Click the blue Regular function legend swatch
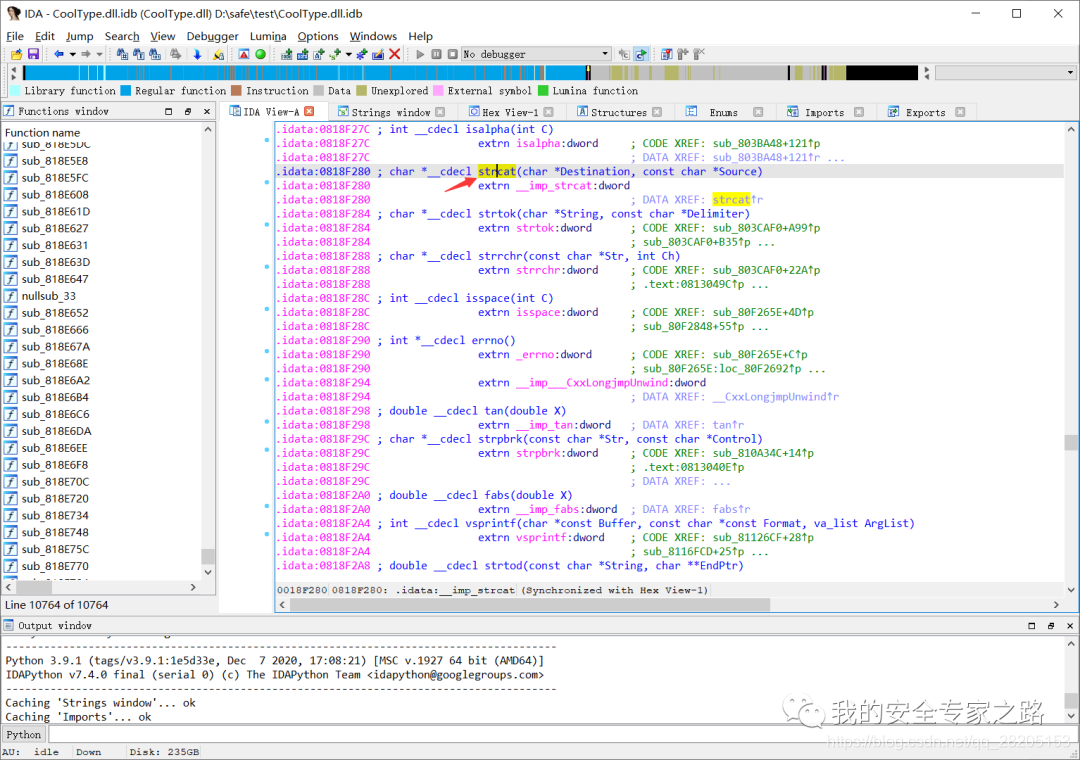The image size is (1080, 760). point(126,90)
